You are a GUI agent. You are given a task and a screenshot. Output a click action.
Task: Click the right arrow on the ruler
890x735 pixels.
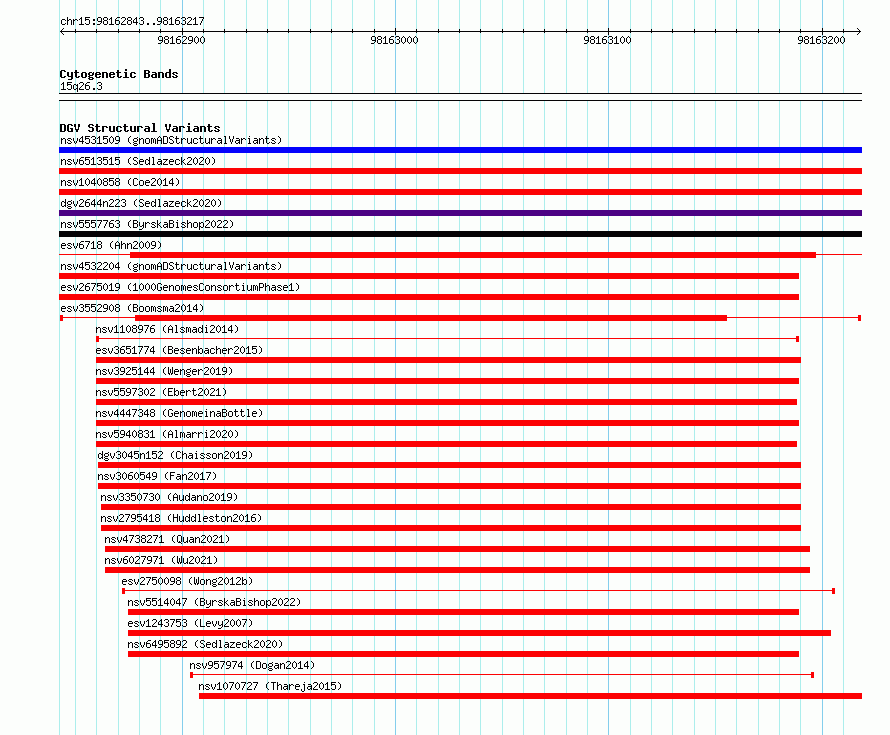(858, 32)
